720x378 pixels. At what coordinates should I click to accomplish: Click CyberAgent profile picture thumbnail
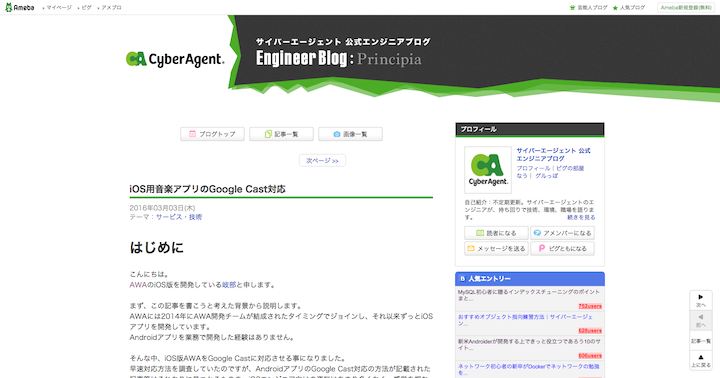488,170
